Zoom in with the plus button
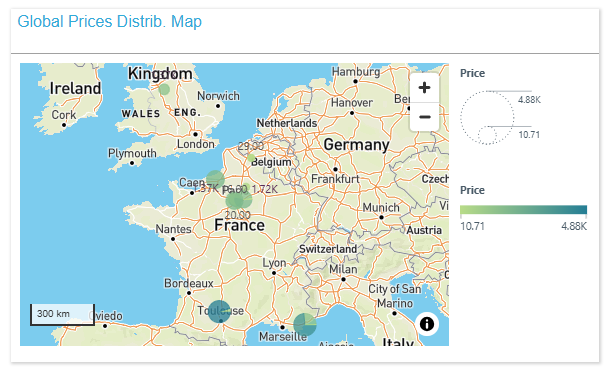Viewport: 610px width, 372px height. tap(424, 88)
